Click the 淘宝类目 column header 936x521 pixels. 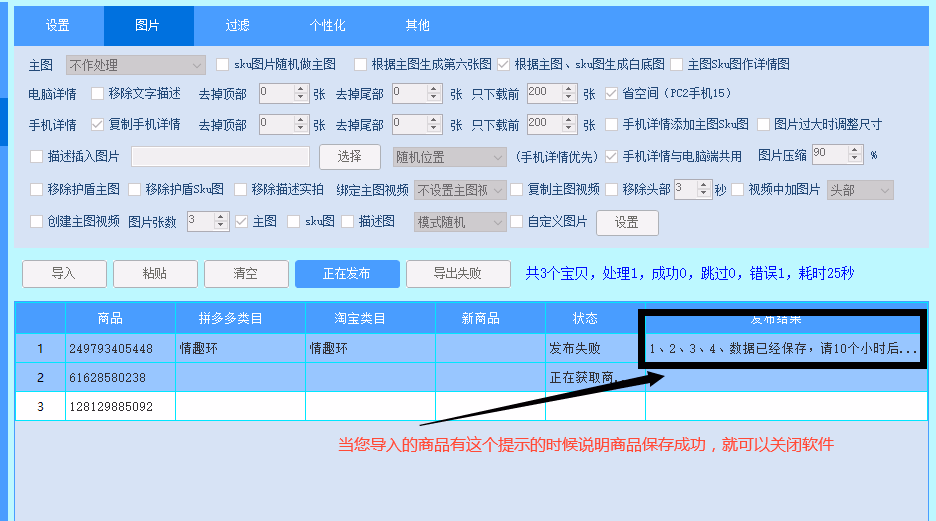coord(371,318)
